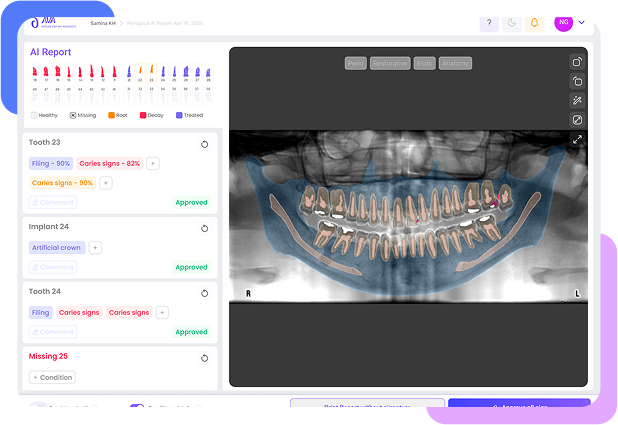Toggle the Perio overlay filter
The height and width of the screenshot is (425, 618).
point(355,63)
